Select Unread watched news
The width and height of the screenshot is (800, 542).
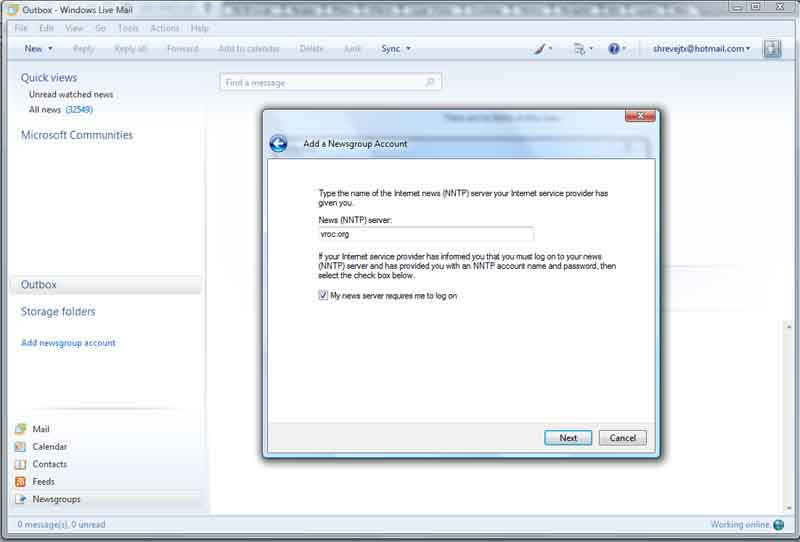[x=71, y=94]
